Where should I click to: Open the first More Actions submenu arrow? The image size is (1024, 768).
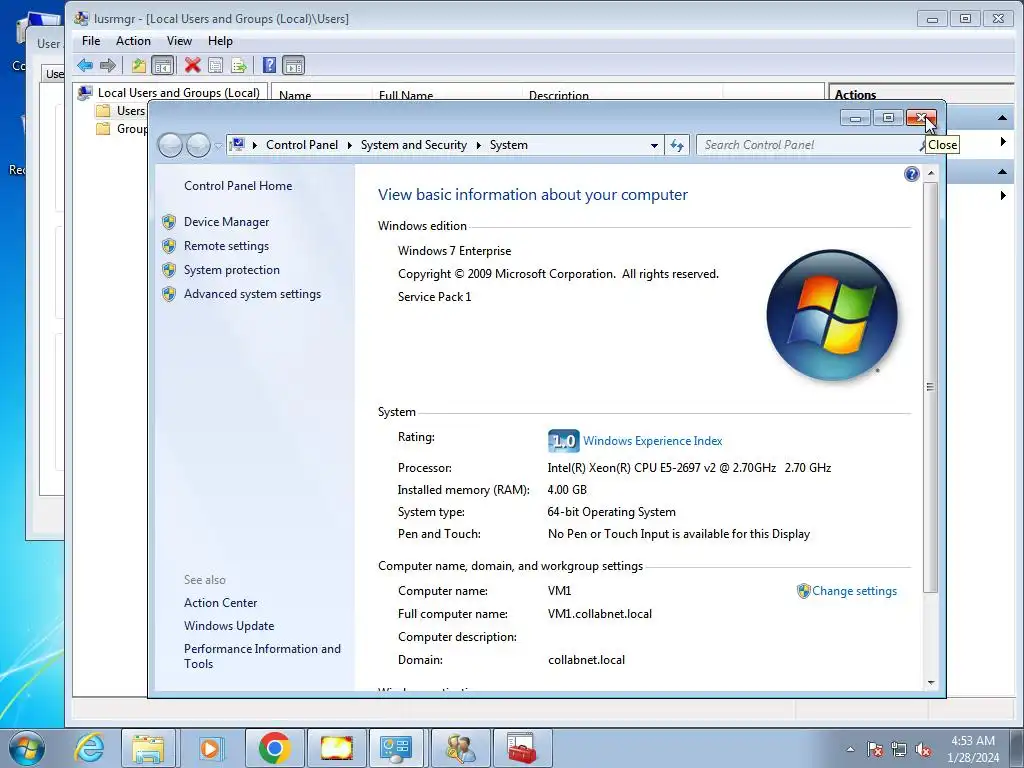1003,142
